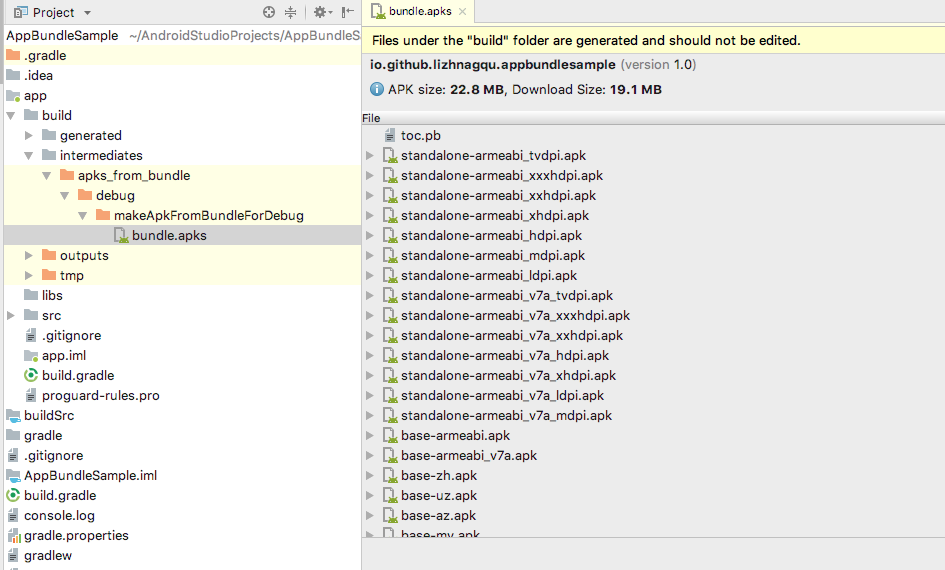This screenshot has width=945, height=570.
Task: Expand the outputs folder
Action: point(30,255)
